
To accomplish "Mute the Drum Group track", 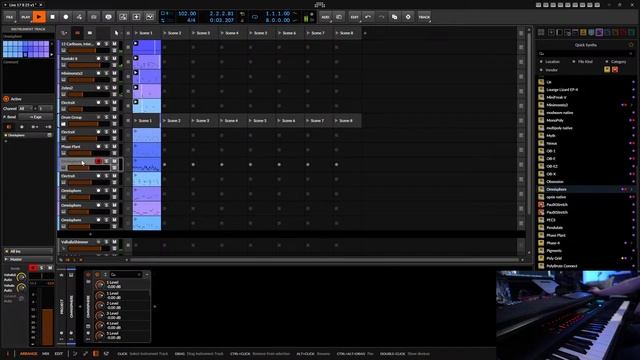I will point(114,118).
